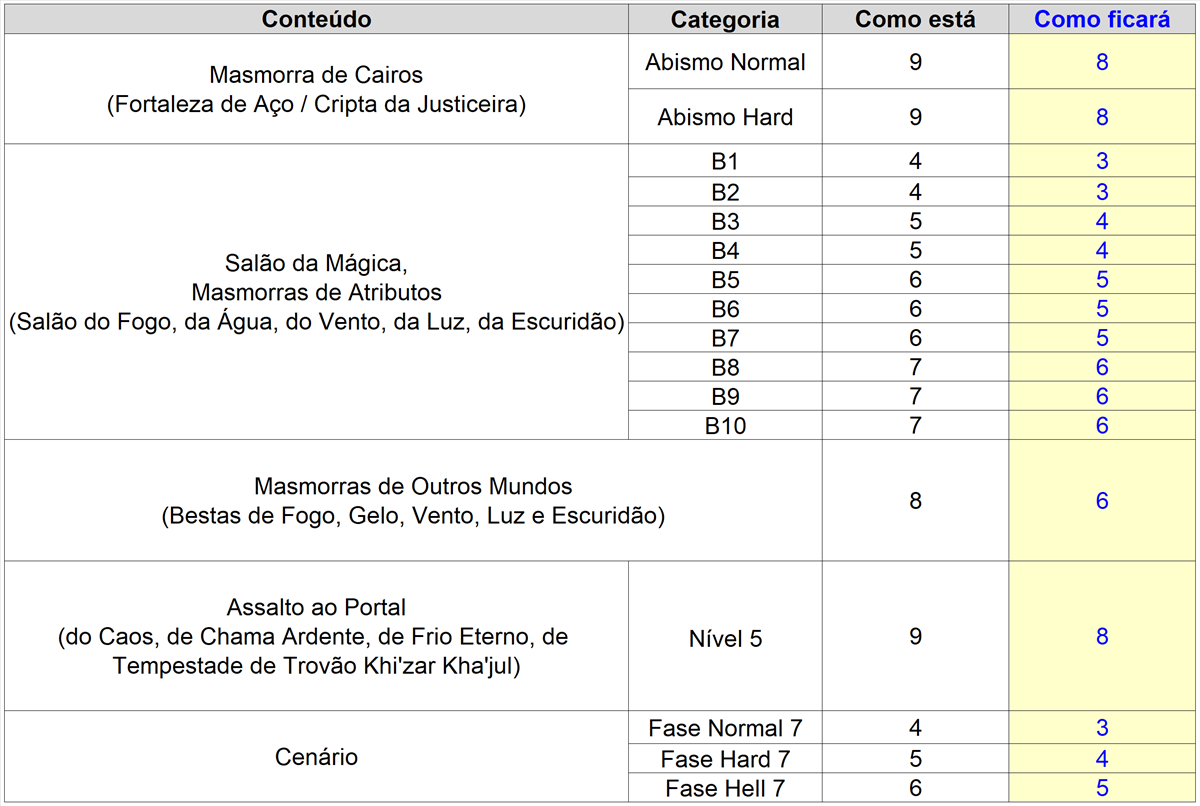Select the Nível 5 category cell

point(725,637)
